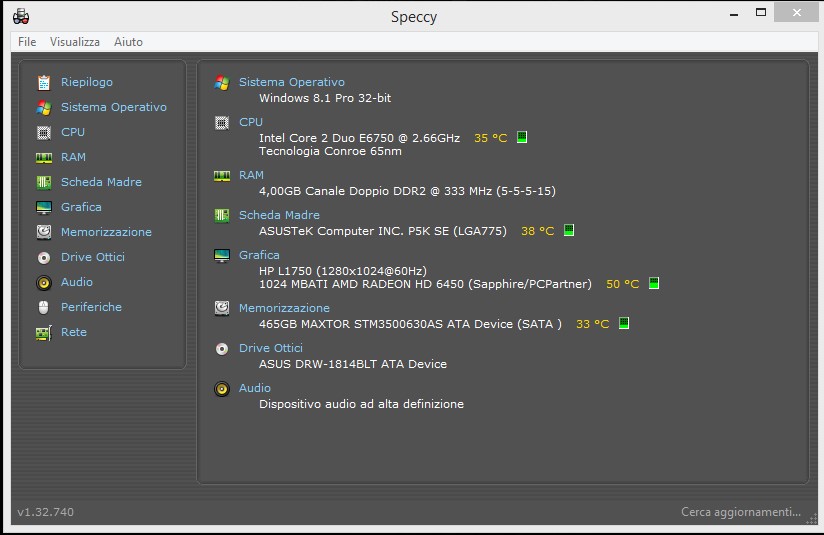824x535 pixels.
Task: Click the green temperature indicator next to 38 °C
Action: [569, 230]
